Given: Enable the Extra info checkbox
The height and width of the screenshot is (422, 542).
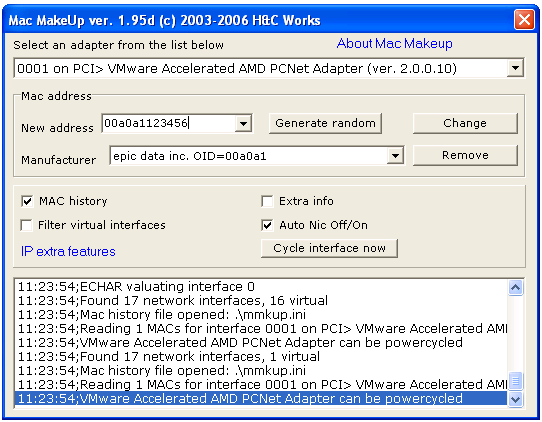Looking at the screenshot, I should pos(267,201).
